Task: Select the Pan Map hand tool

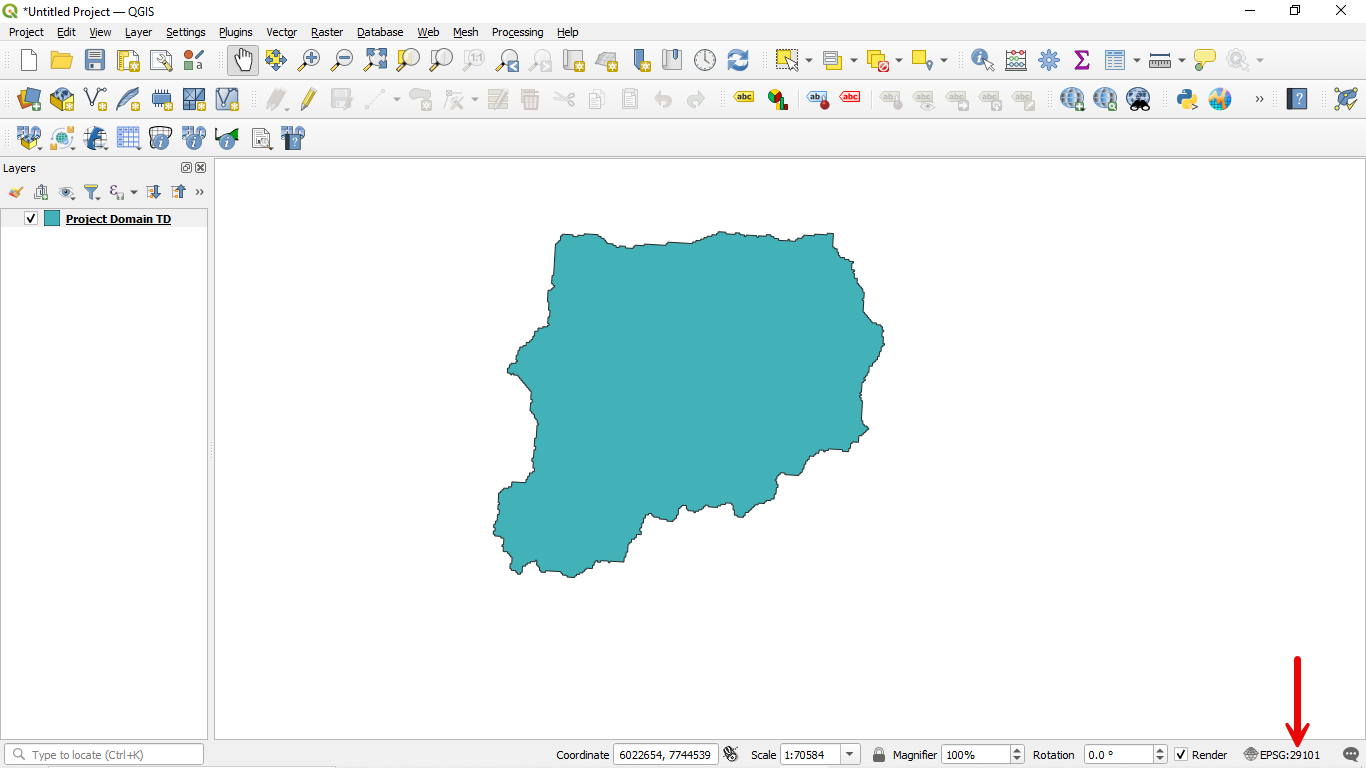Action: tap(243, 60)
